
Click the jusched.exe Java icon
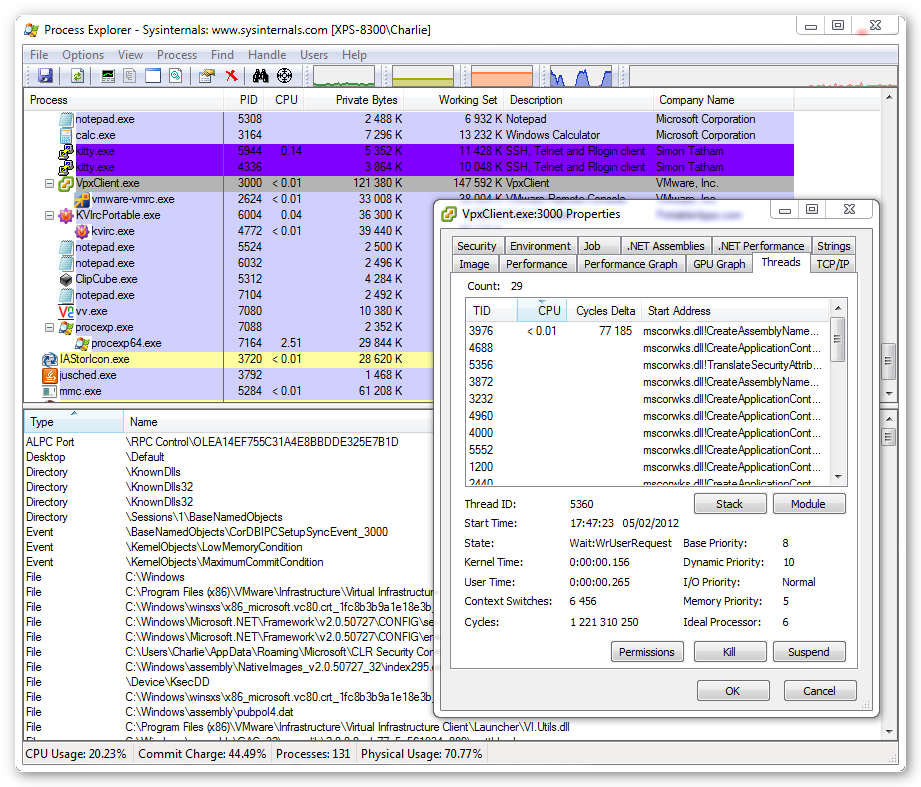pyautogui.click(x=50, y=375)
